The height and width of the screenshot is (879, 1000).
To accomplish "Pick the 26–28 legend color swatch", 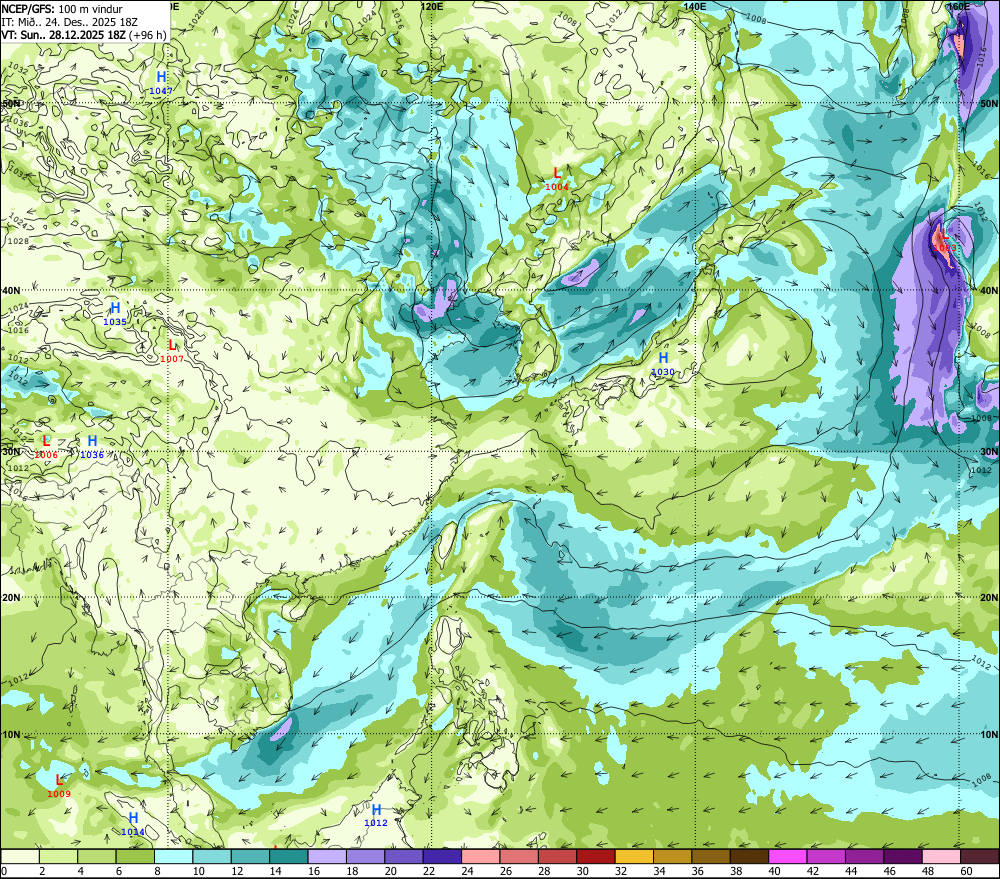I will tap(518, 857).
